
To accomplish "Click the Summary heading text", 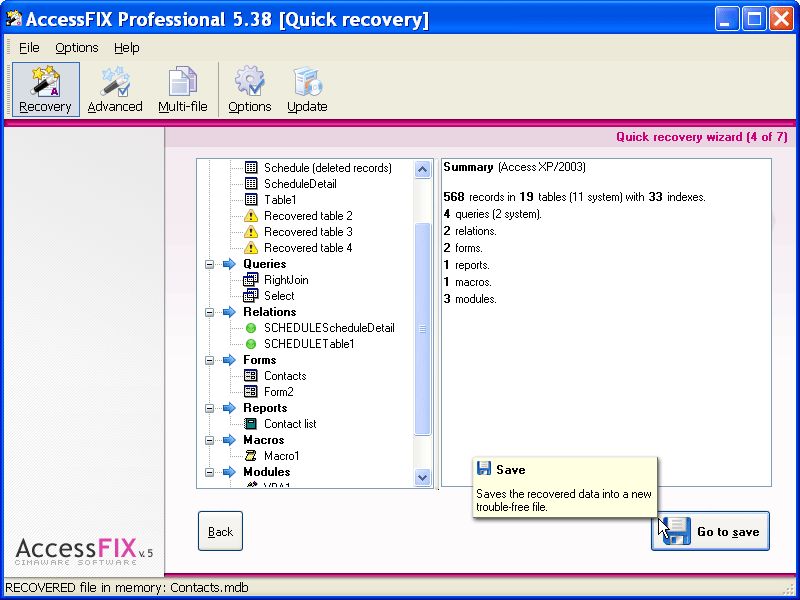I will click(x=468, y=167).
